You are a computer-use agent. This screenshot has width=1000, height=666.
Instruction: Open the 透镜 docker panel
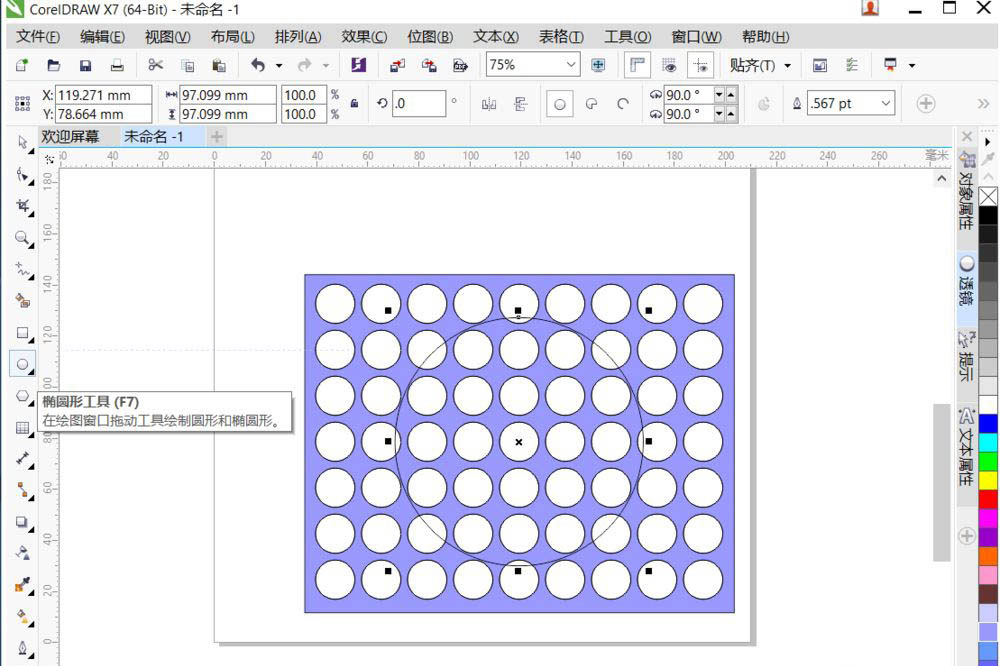tap(966, 279)
